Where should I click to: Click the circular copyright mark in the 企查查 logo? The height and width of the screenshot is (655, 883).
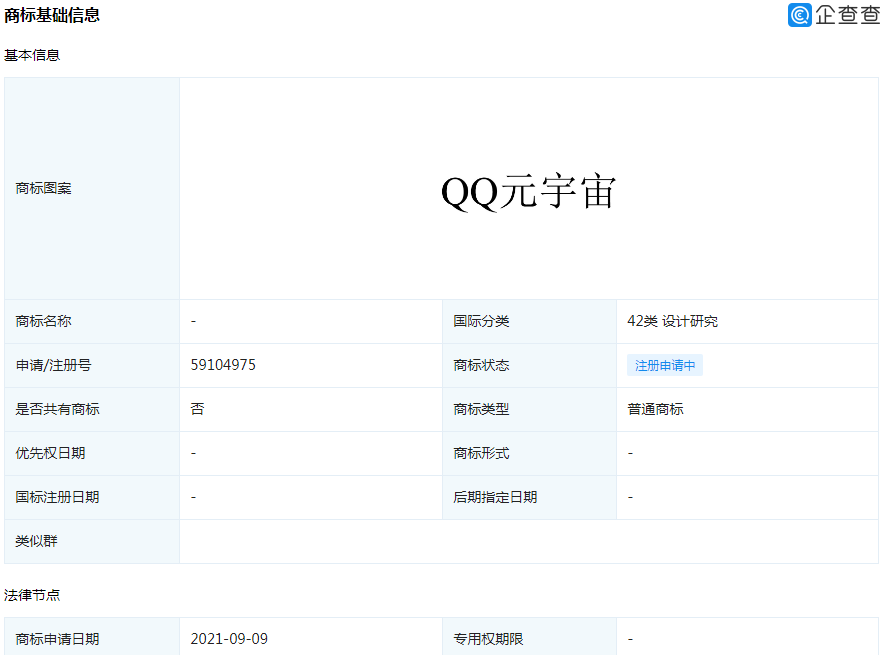(x=798, y=16)
